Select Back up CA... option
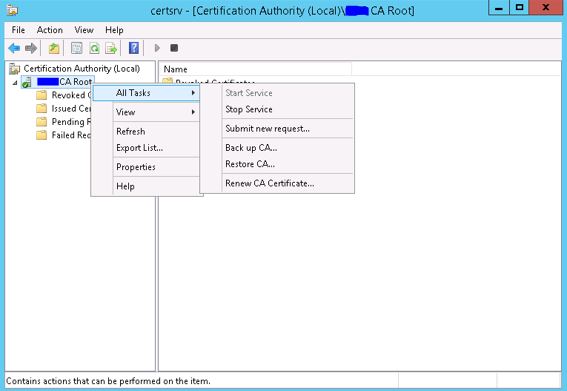Image resolution: width=567 pixels, height=391 pixels. click(x=277, y=148)
